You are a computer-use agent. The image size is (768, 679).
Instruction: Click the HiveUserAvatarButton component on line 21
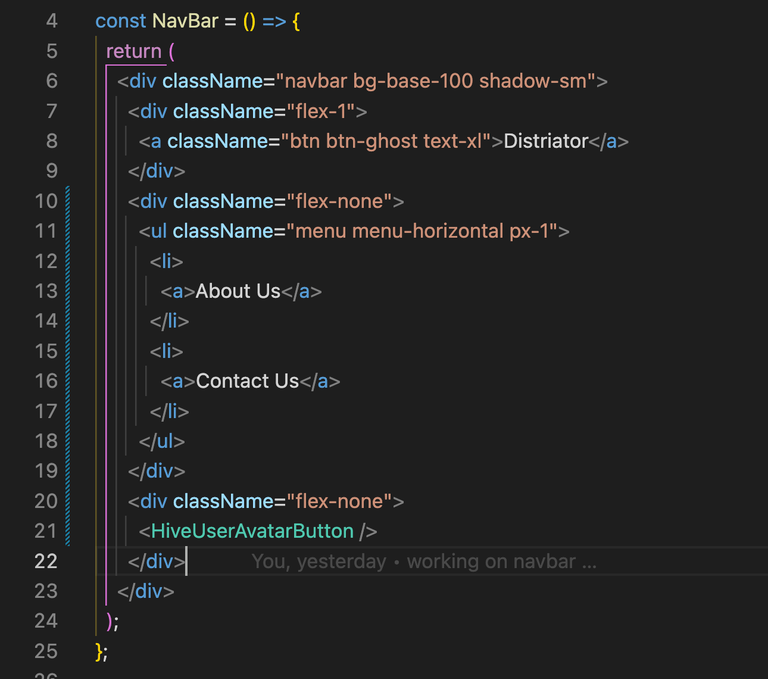pyautogui.click(x=252, y=531)
